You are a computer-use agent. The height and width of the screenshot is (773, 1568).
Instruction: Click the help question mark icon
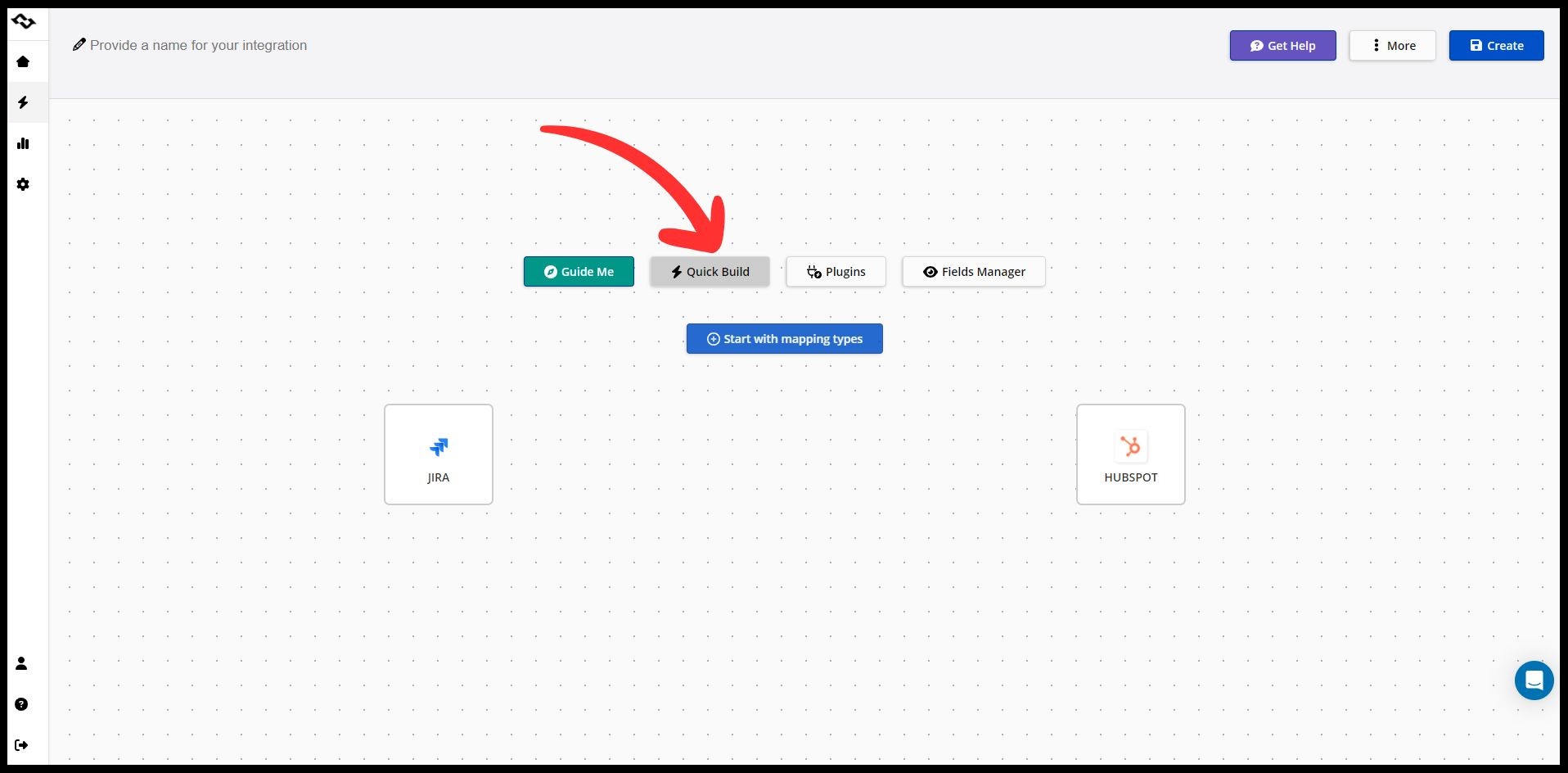click(x=21, y=704)
